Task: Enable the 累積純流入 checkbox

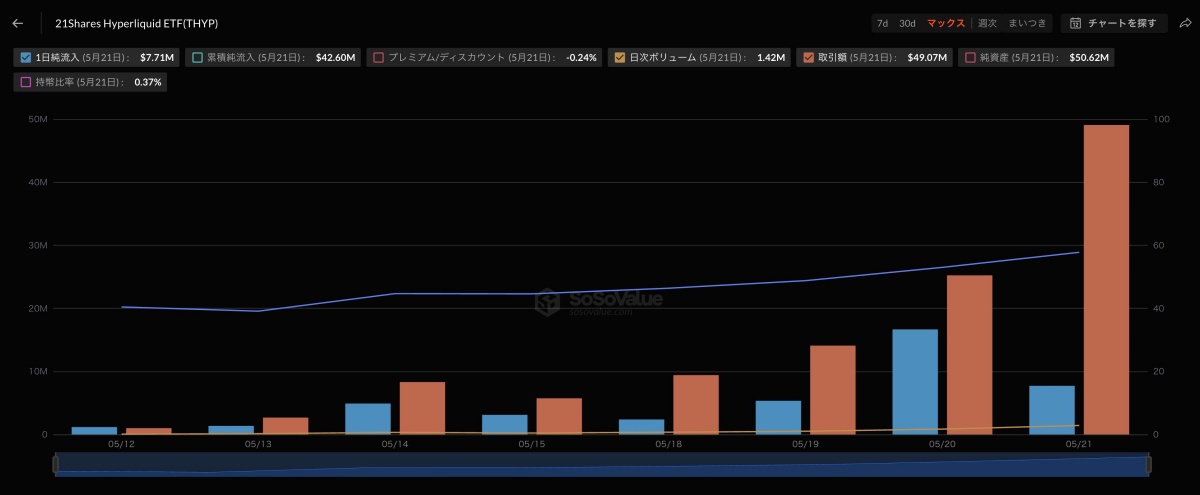Action: 198,58
